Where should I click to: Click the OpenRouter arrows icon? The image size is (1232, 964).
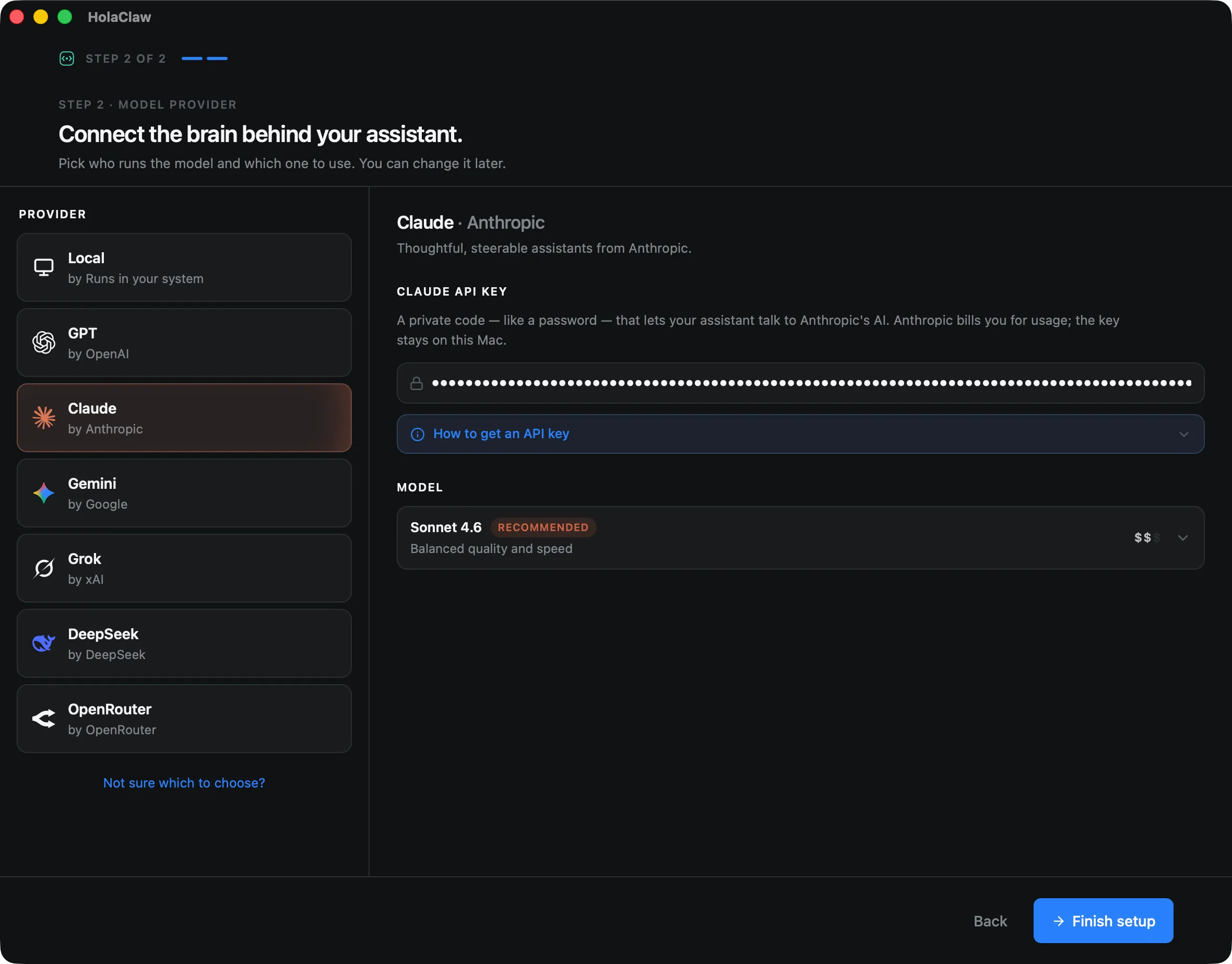(x=43, y=718)
